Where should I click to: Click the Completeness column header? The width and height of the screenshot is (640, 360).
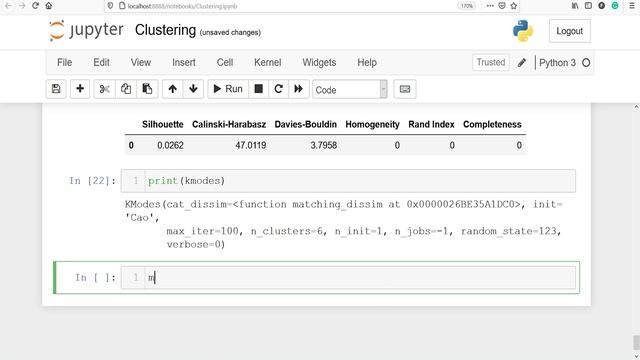point(492,124)
